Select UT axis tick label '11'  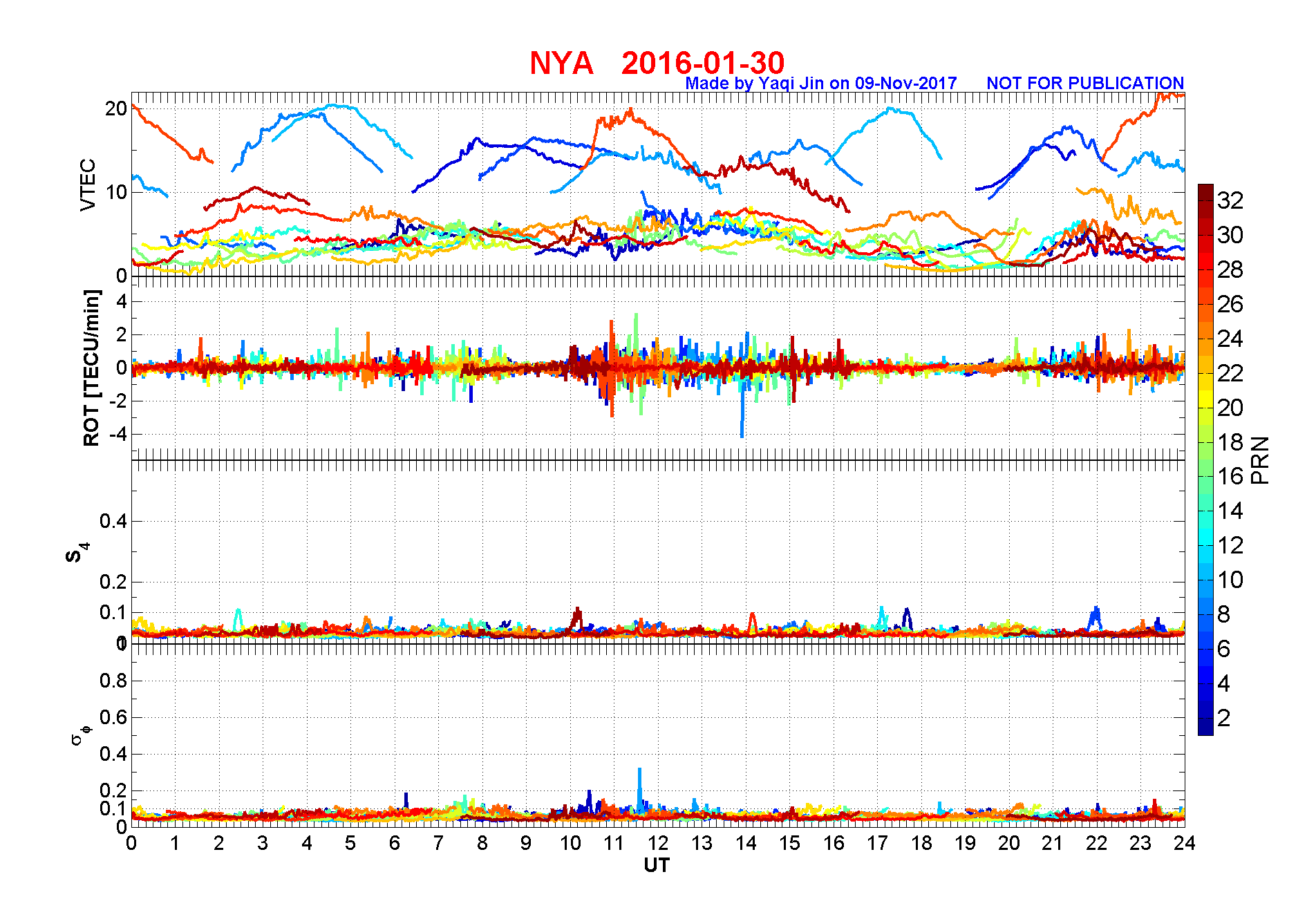coord(614,843)
